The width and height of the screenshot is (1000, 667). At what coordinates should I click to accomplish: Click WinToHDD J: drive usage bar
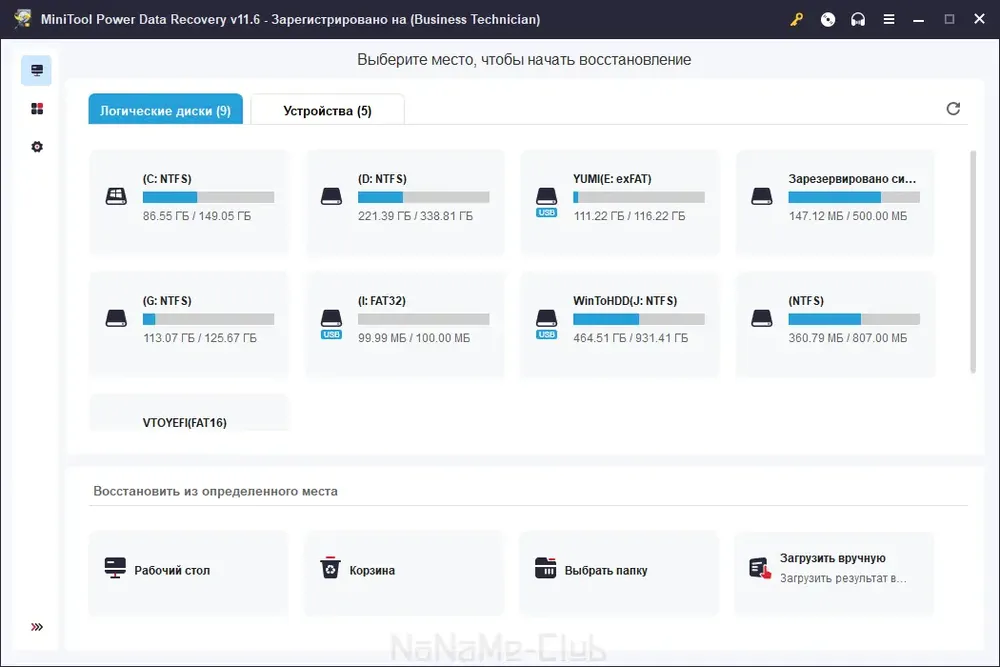tap(639, 319)
